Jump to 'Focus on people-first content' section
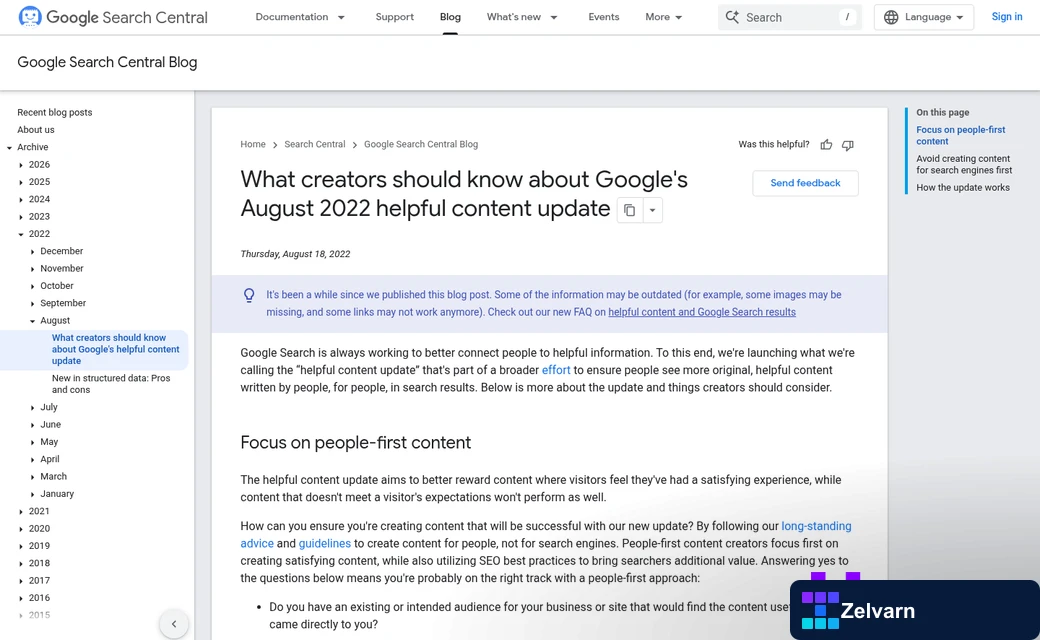This screenshot has width=1040, height=640. (x=960, y=135)
